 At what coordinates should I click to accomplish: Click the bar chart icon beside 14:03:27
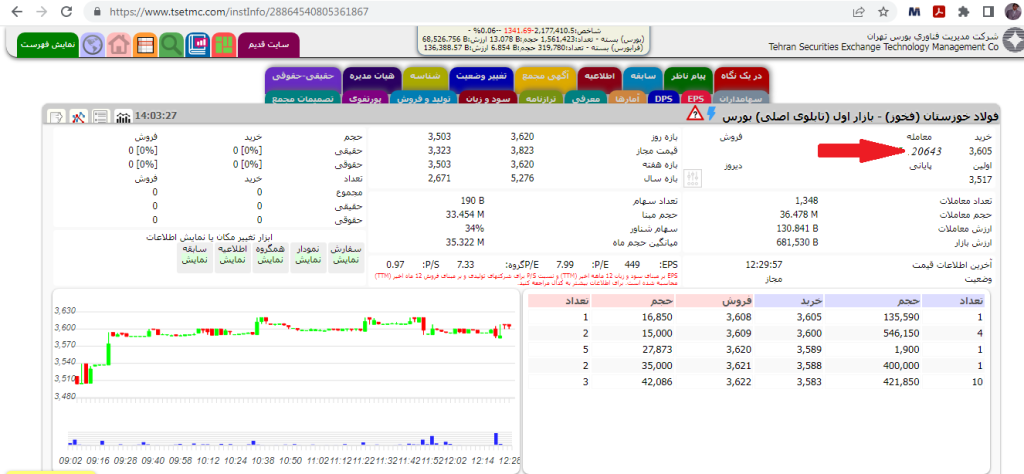point(123,116)
